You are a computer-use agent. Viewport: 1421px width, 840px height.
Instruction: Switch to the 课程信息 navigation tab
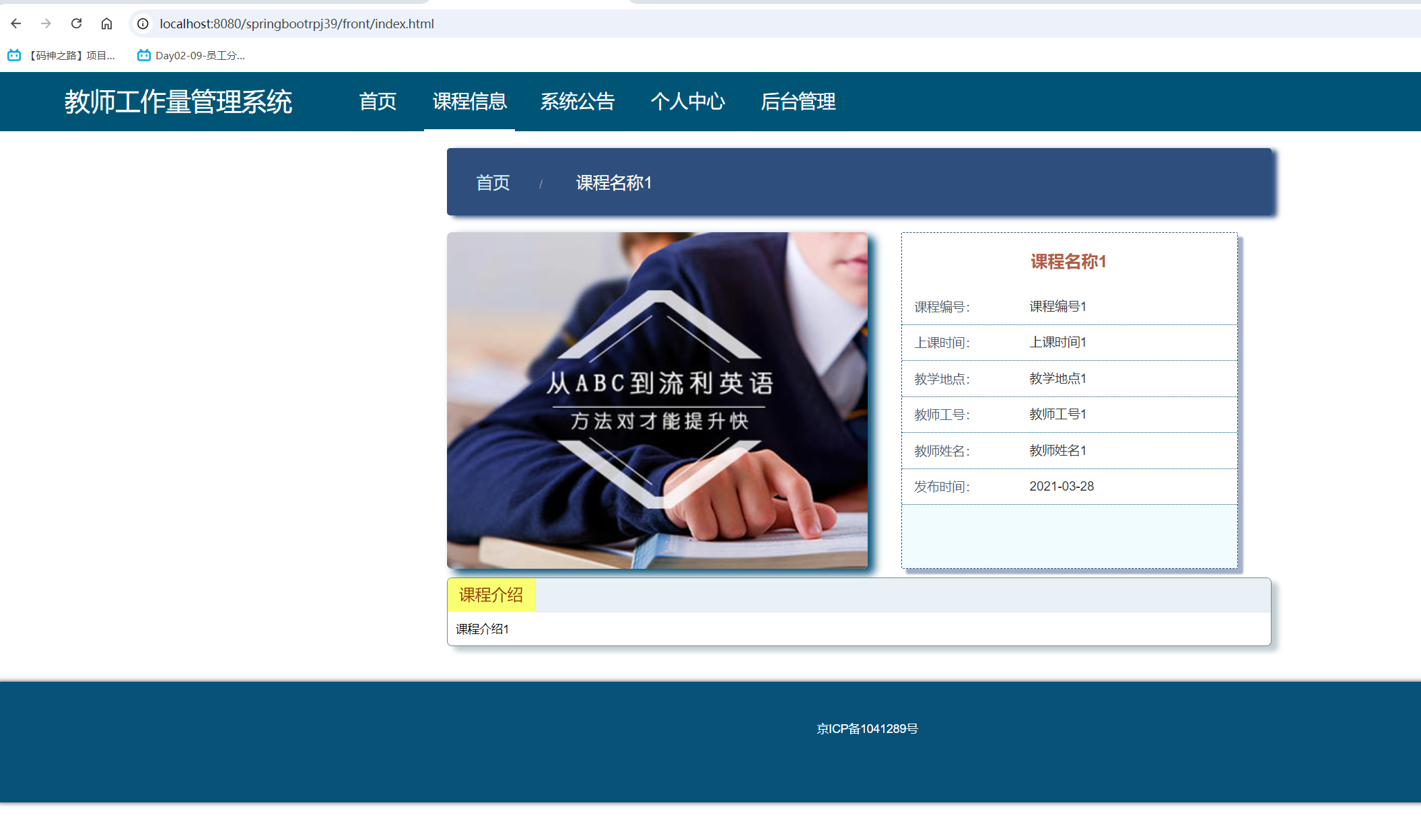[469, 102]
